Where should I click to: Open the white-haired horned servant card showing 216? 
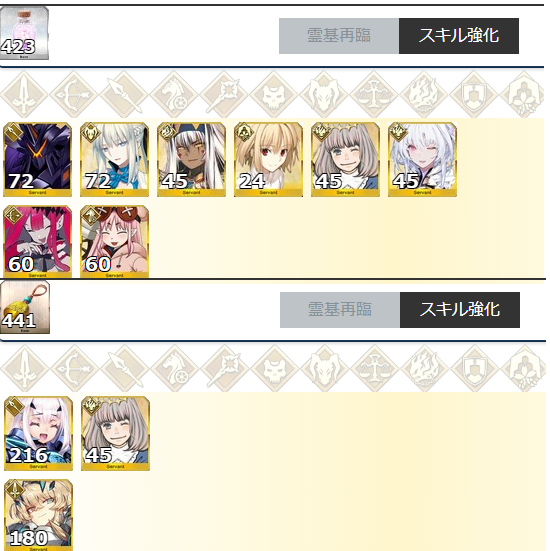38,433
